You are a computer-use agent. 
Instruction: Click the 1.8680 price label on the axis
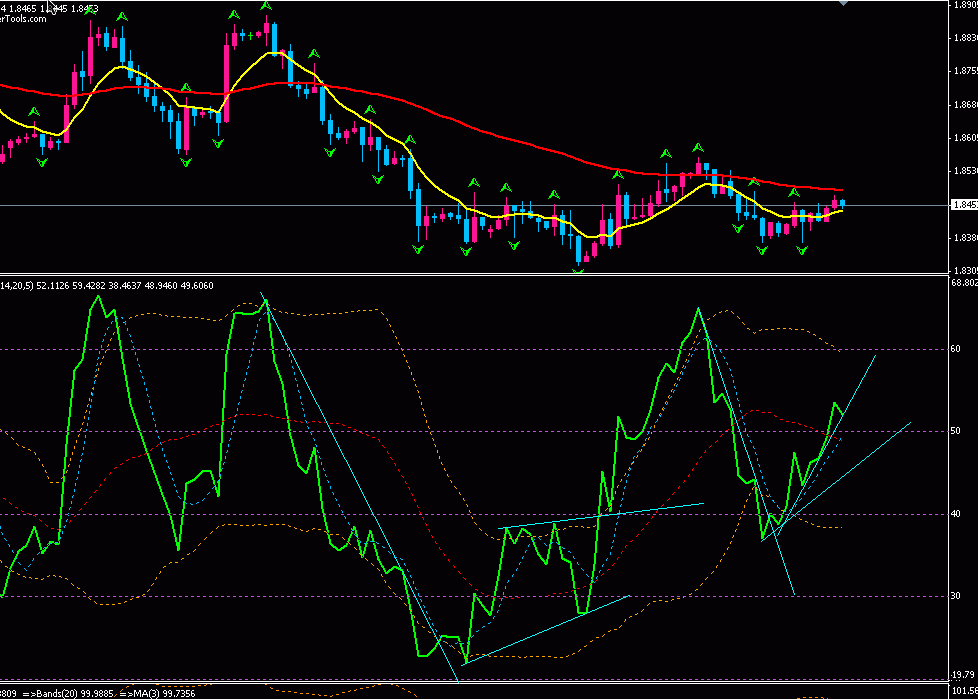click(x=962, y=104)
